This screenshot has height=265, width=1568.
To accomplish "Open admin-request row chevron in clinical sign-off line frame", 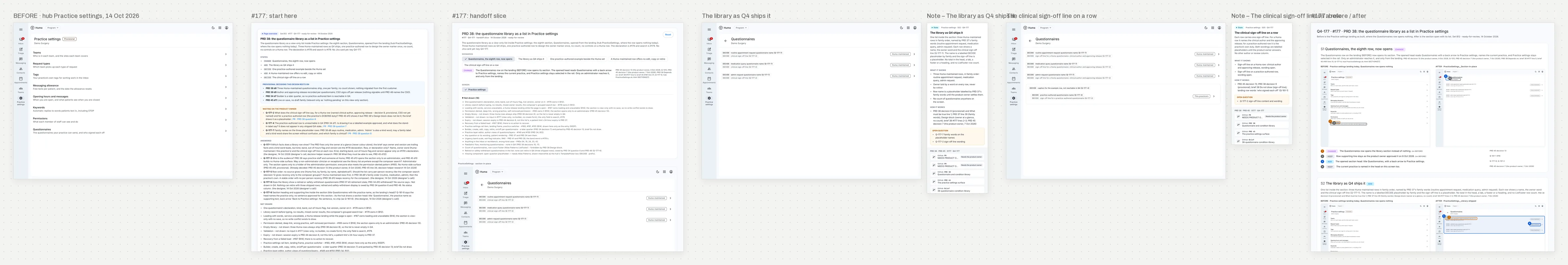I will (1219, 76).
